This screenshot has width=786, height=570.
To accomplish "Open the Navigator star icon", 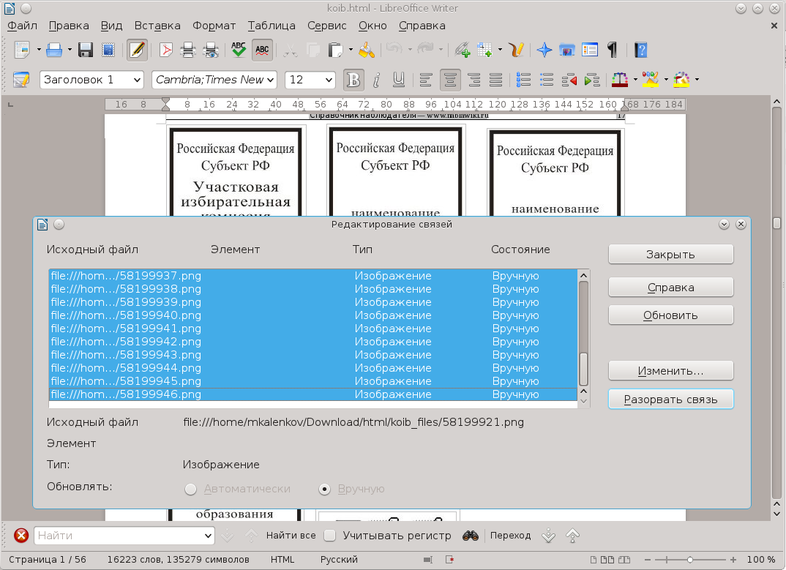I will click(x=544, y=50).
